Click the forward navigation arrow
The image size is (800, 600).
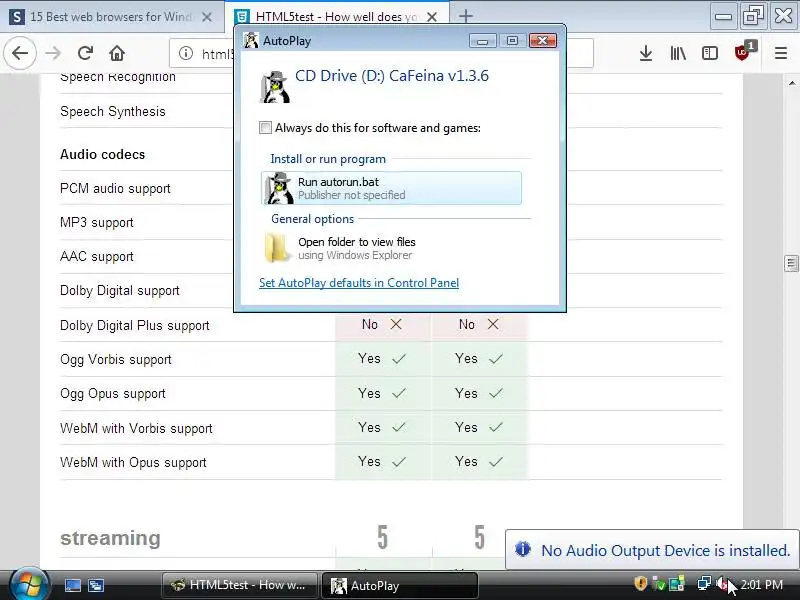tap(53, 53)
